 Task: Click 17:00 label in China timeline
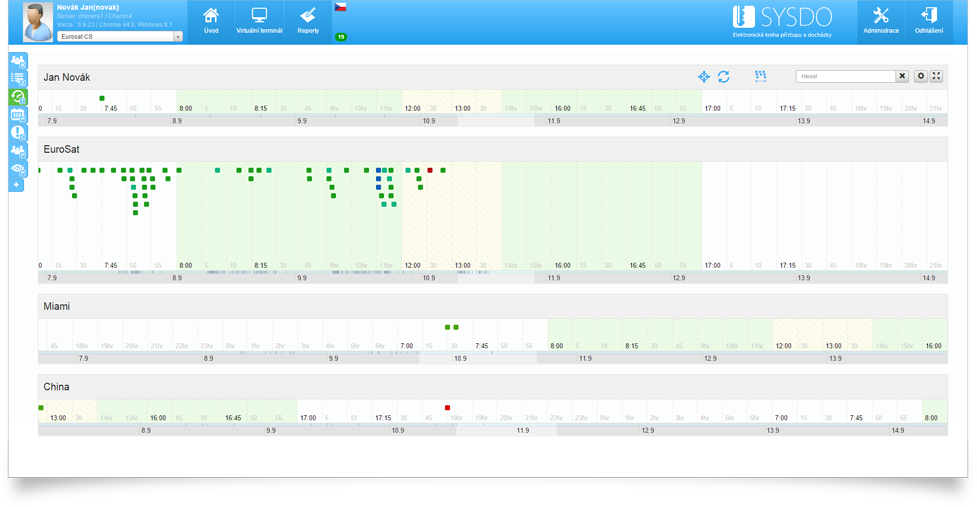(x=308, y=418)
